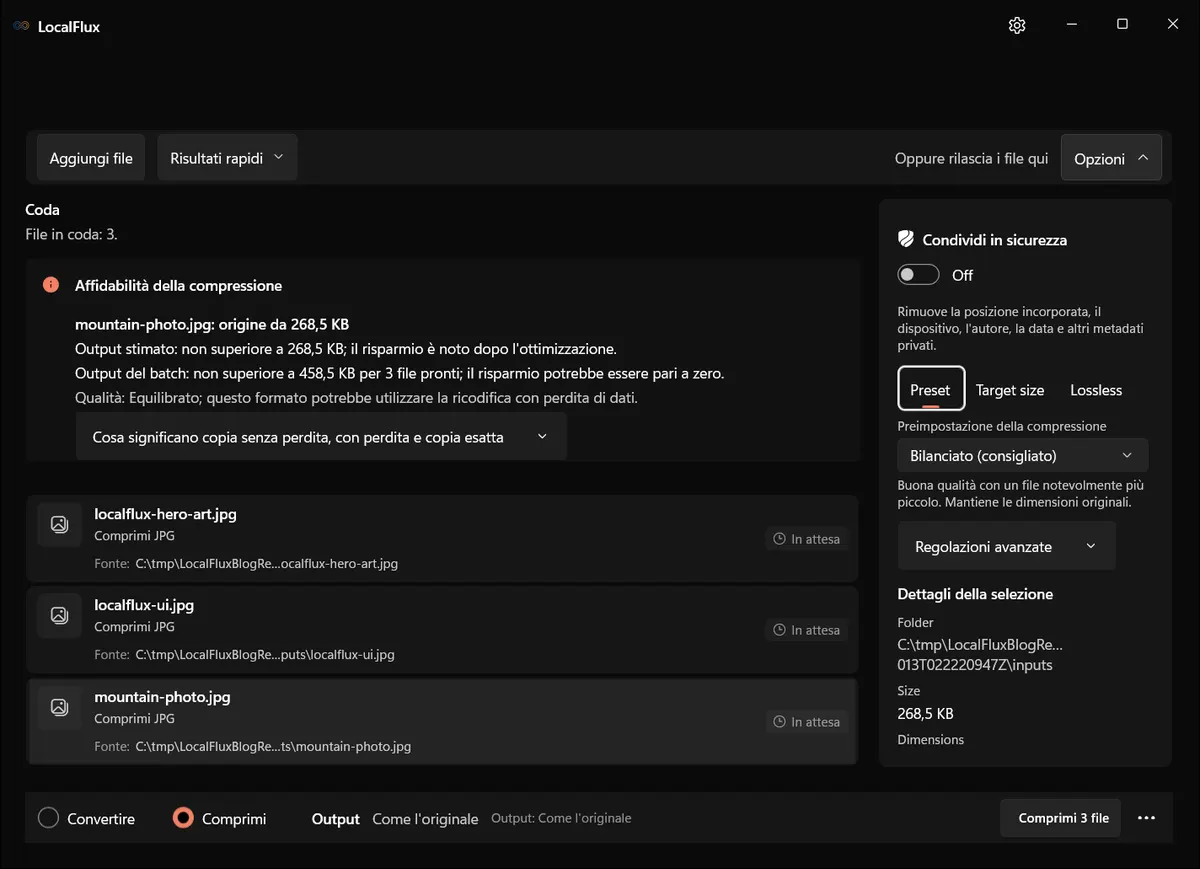This screenshot has width=1200, height=869.
Task: Maximize the LocalFlux window
Action: (x=1122, y=24)
